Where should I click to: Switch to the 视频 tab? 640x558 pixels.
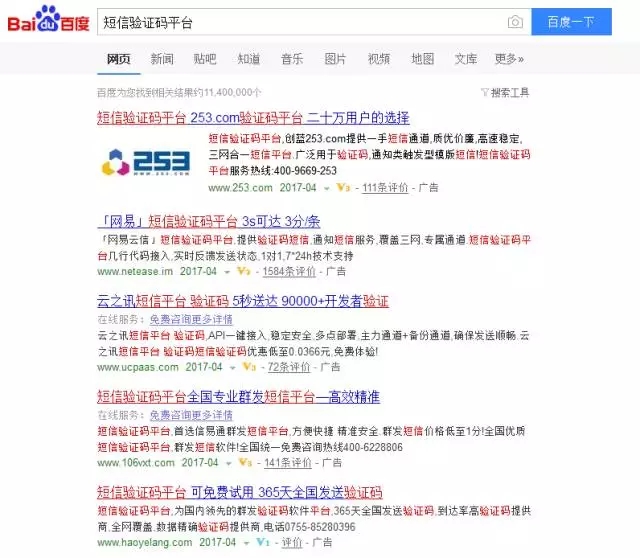379,59
